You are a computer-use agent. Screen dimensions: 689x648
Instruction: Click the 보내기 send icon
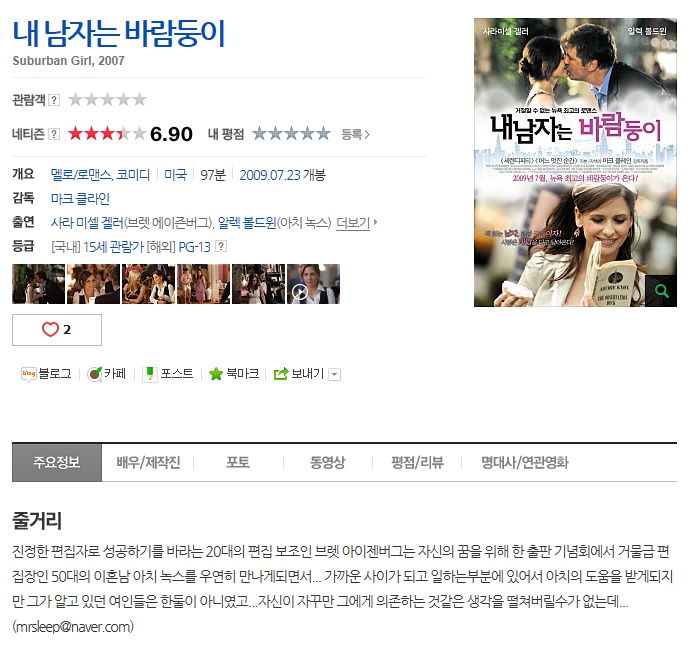pos(281,374)
